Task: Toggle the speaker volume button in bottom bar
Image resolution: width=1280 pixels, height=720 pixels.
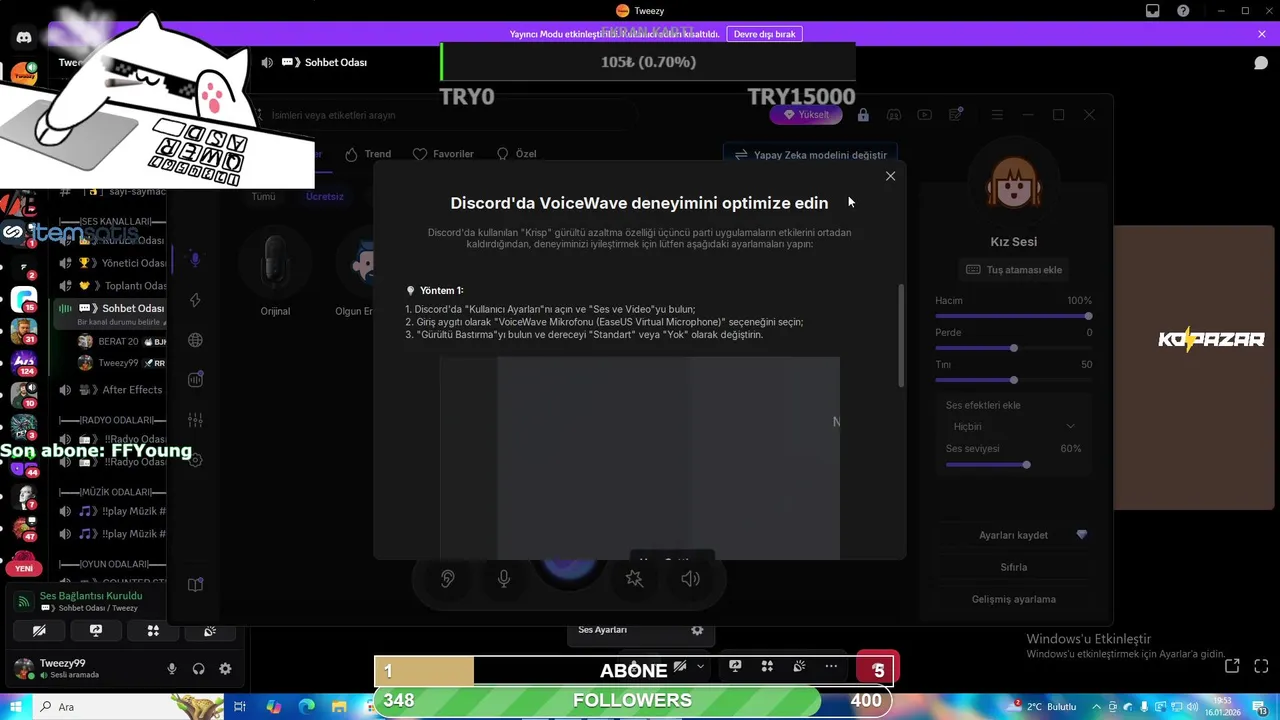Action: click(x=690, y=579)
